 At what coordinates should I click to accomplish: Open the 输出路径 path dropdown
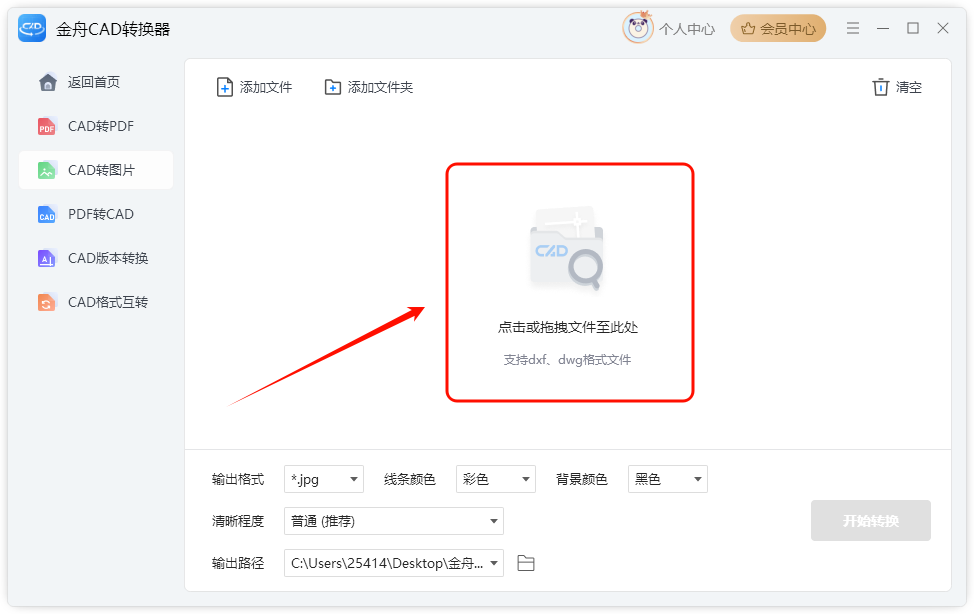394,563
